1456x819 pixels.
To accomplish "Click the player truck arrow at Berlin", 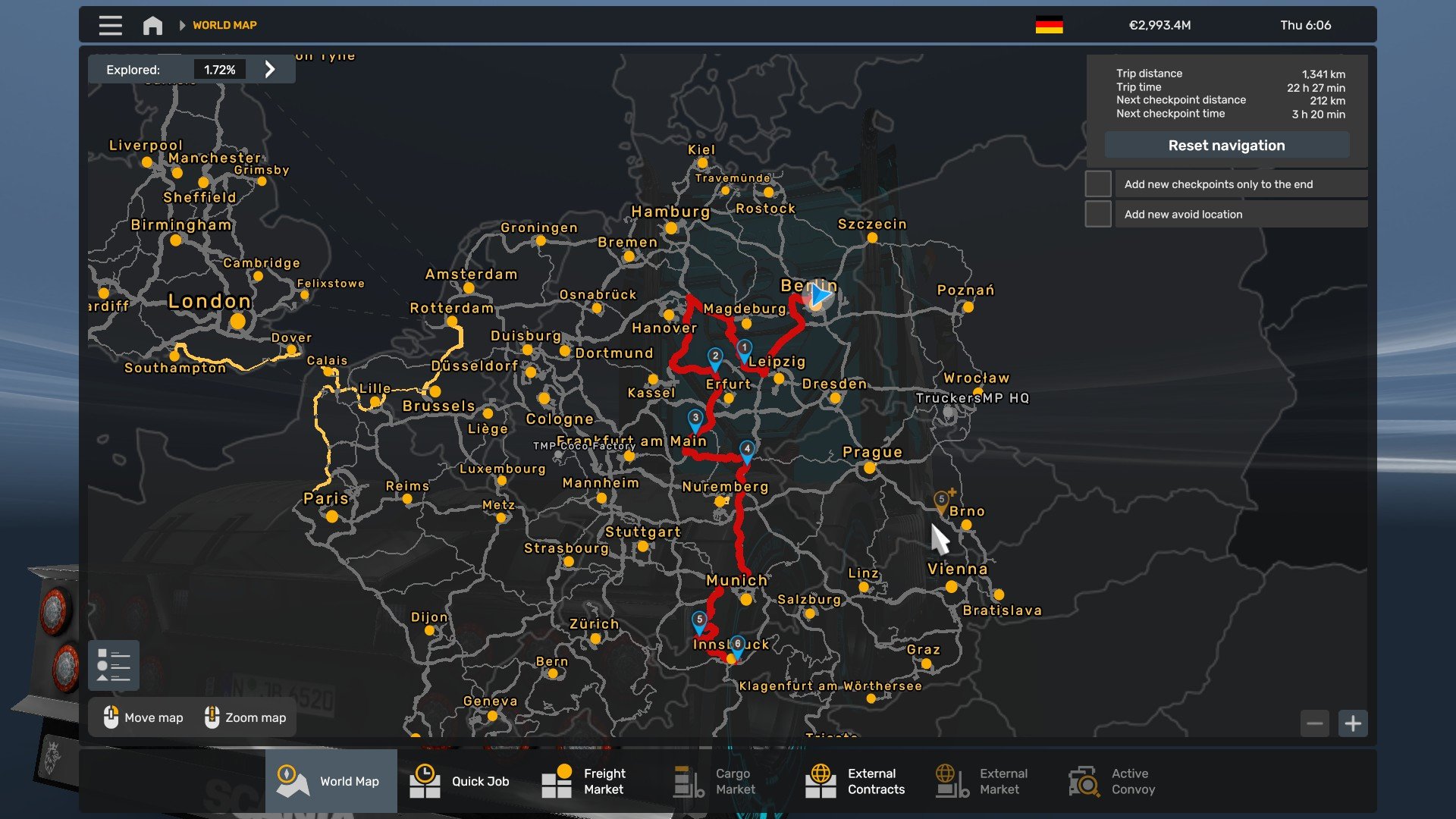I will (819, 295).
